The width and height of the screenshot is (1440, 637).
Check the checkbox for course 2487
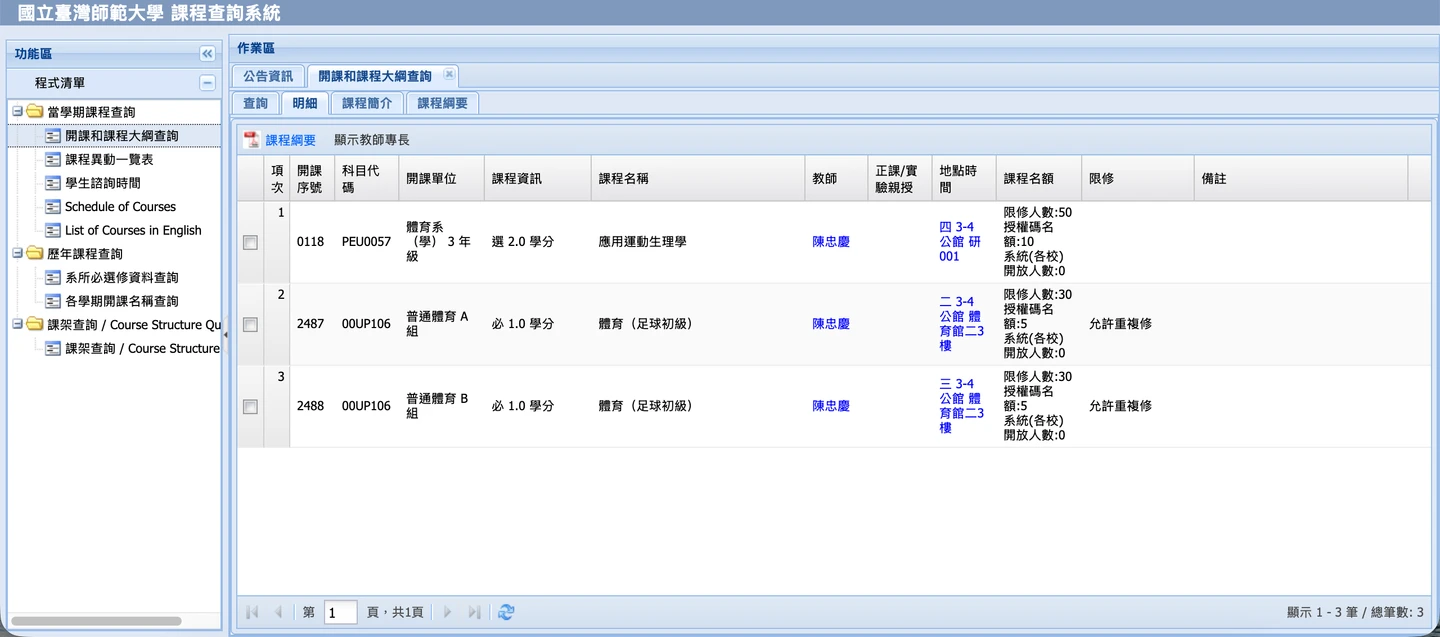(x=250, y=325)
